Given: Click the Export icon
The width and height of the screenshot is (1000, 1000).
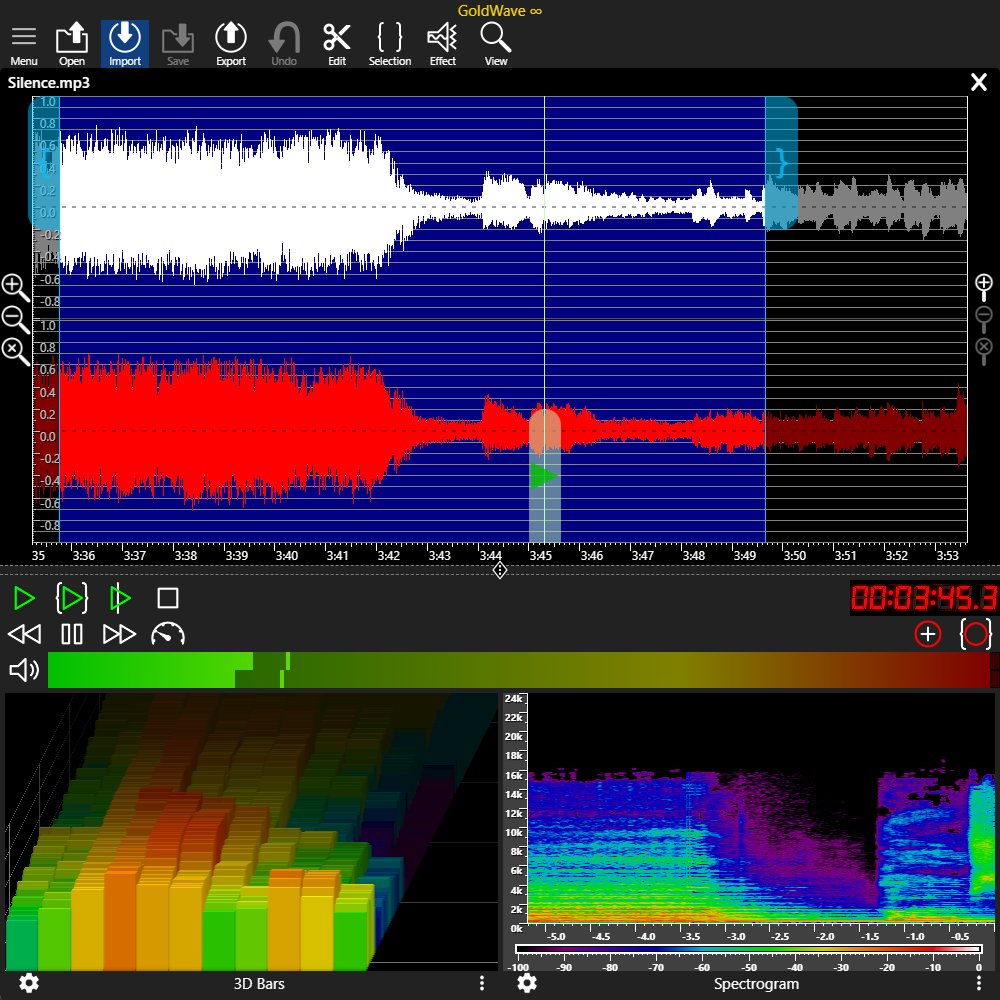Looking at the screenshot, I should tap(230, 42).
